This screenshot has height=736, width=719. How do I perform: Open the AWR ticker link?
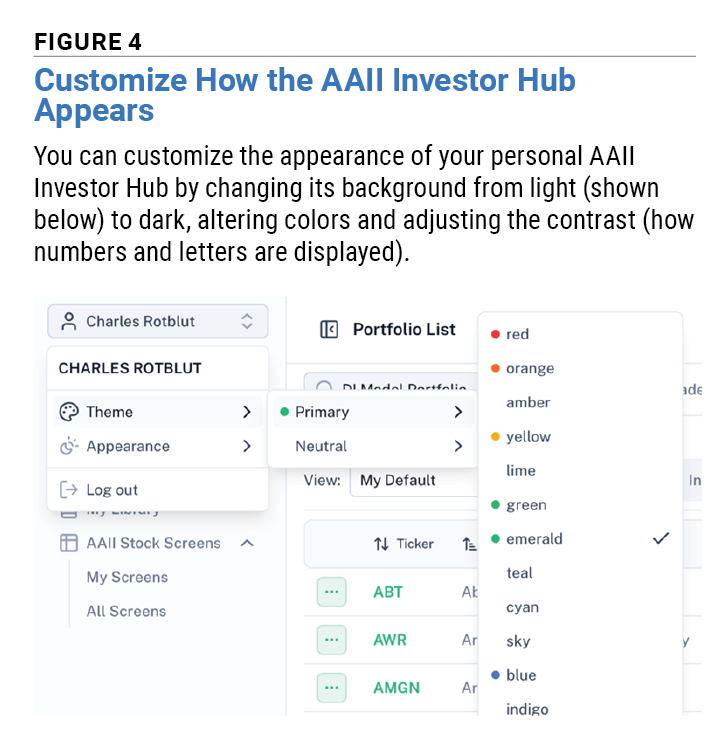click(x=390, y=640)
